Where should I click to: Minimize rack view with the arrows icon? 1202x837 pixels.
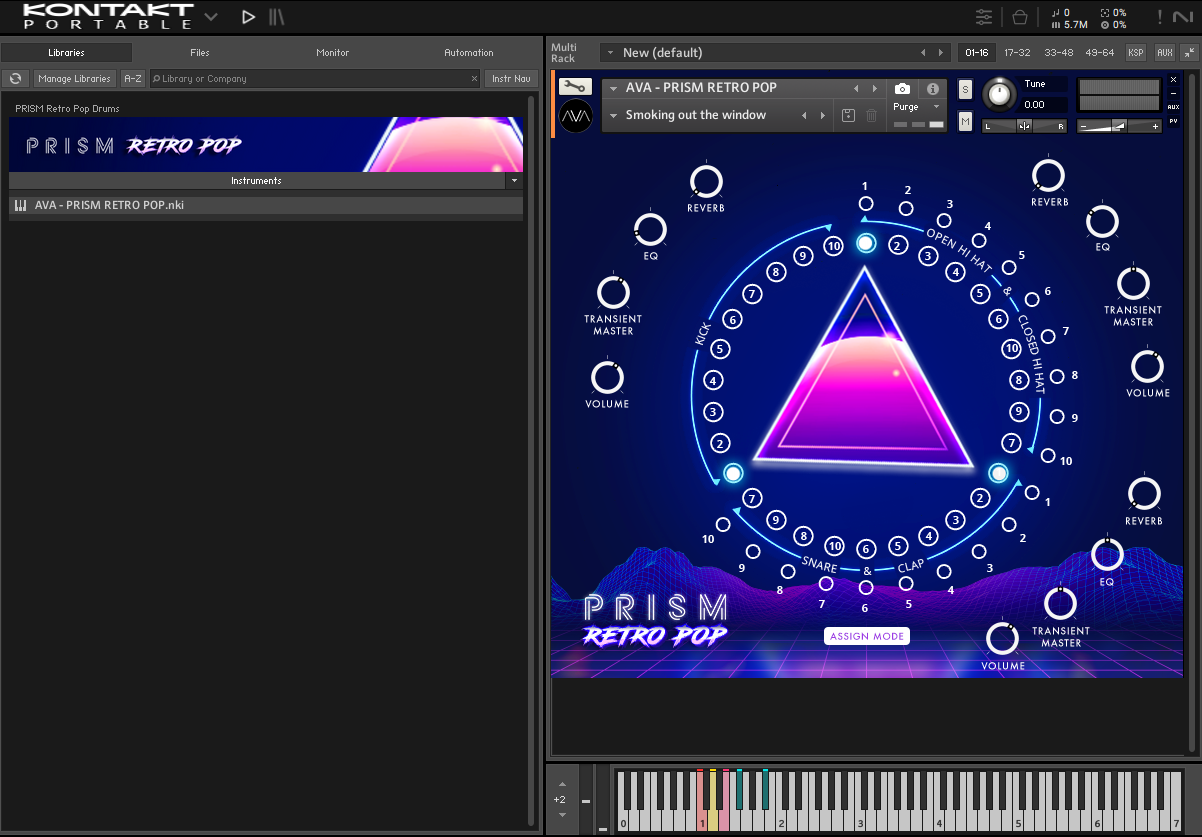[x=1189, y=52]
